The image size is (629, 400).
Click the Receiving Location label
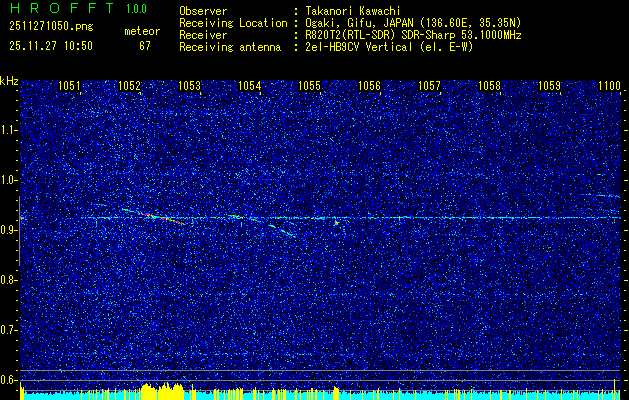click(x=233, y=23)
